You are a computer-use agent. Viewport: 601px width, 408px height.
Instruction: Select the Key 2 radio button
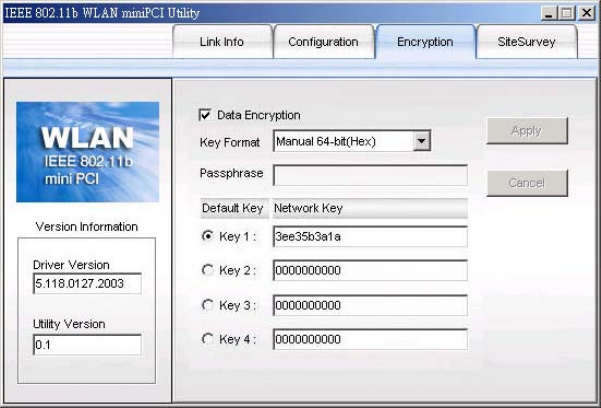[x=208, y=270]
